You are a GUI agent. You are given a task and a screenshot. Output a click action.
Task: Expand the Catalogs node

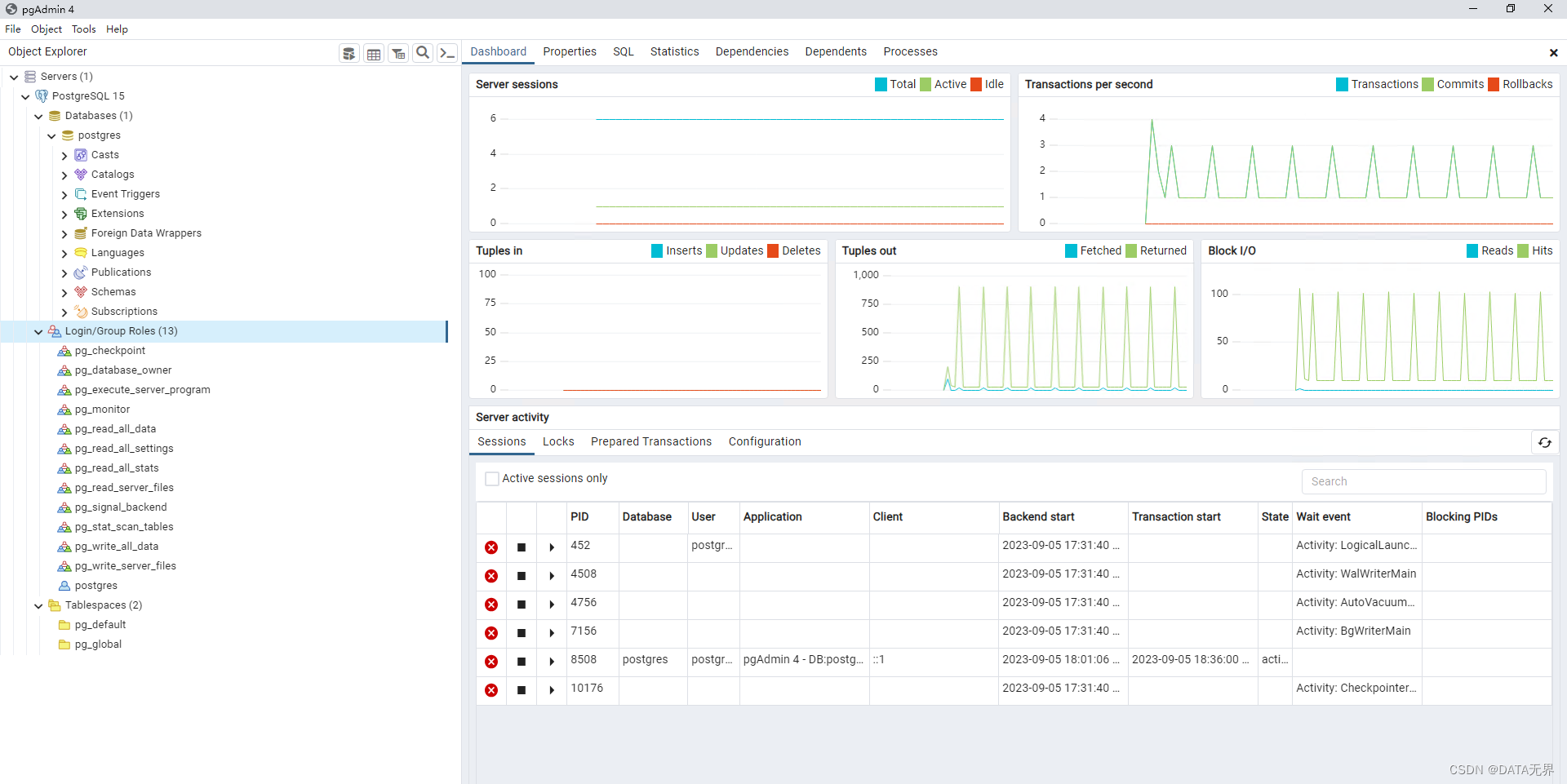pyautogui.click(x=64, y=175)
